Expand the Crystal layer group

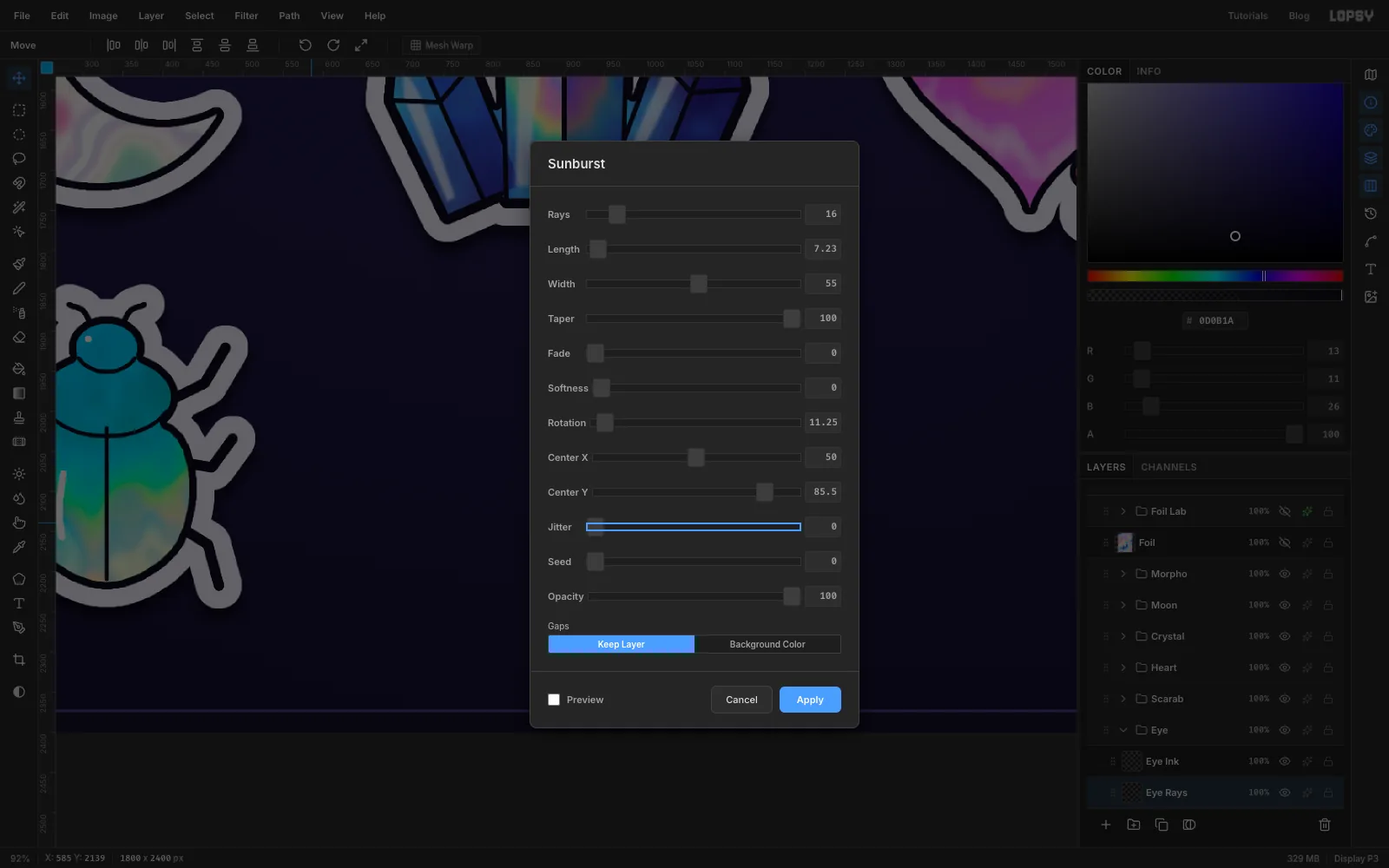pyautogui.click(x=1123, y=636)
